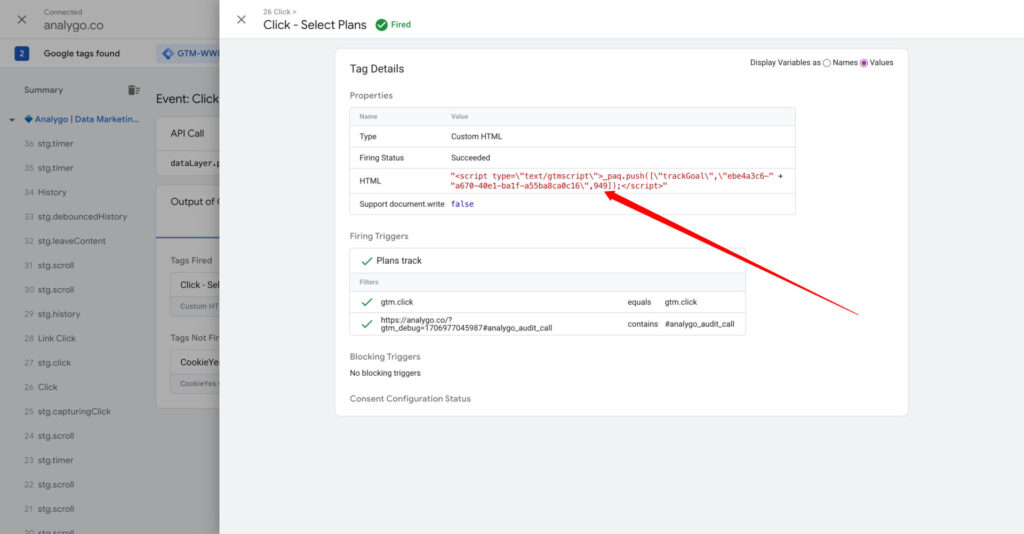The image size is (1024, 534).
Task: Collapse the Analygo page events tree
Action: pyautogui.click(x=12, y=119)
